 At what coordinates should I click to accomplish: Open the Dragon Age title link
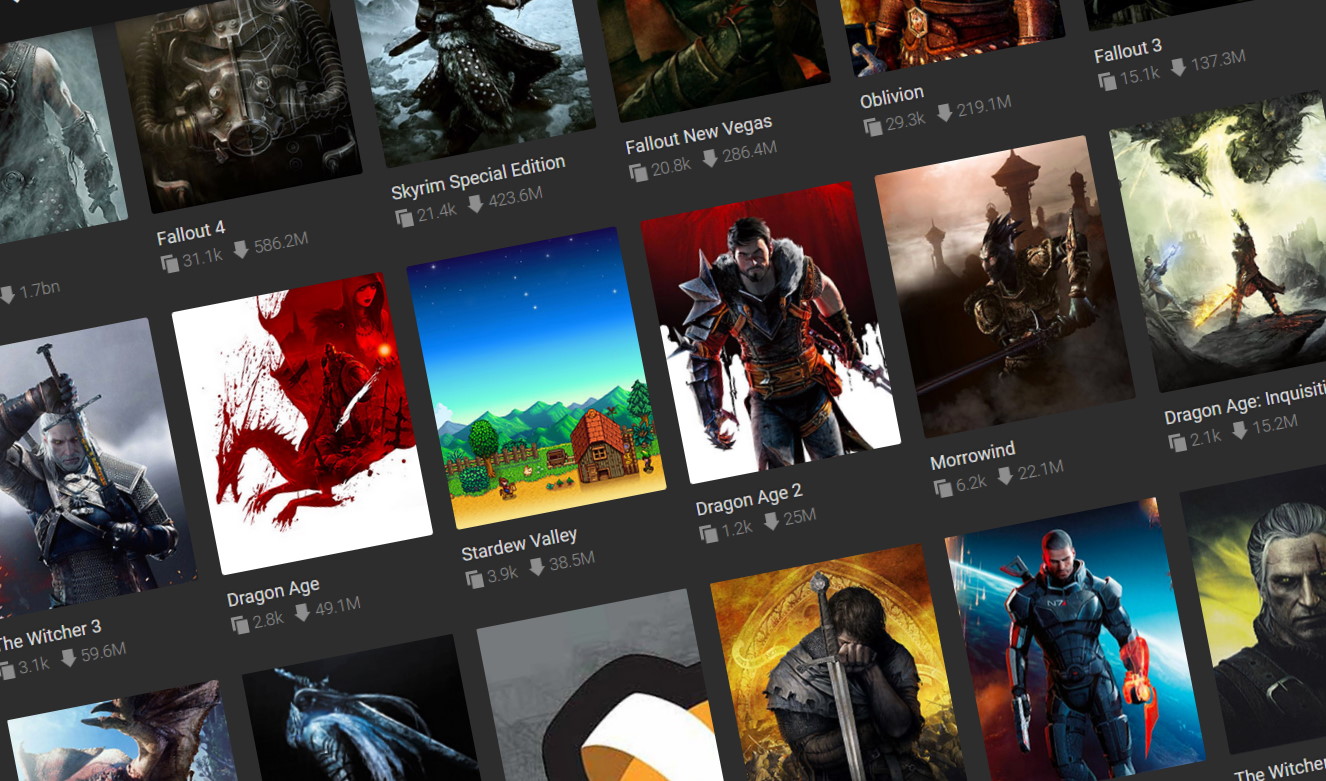point(272,592)
